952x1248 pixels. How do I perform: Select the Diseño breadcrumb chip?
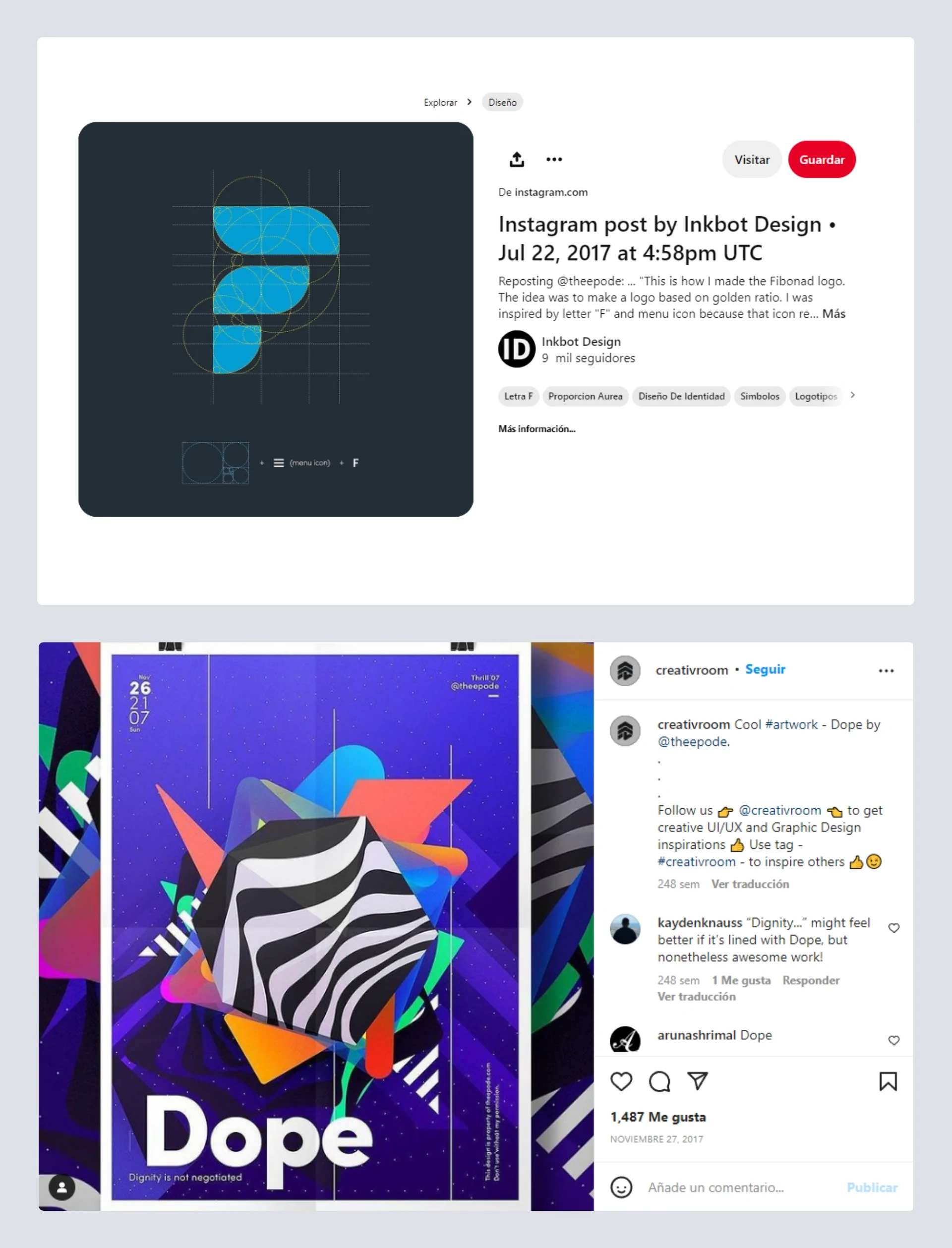(502, 103)
